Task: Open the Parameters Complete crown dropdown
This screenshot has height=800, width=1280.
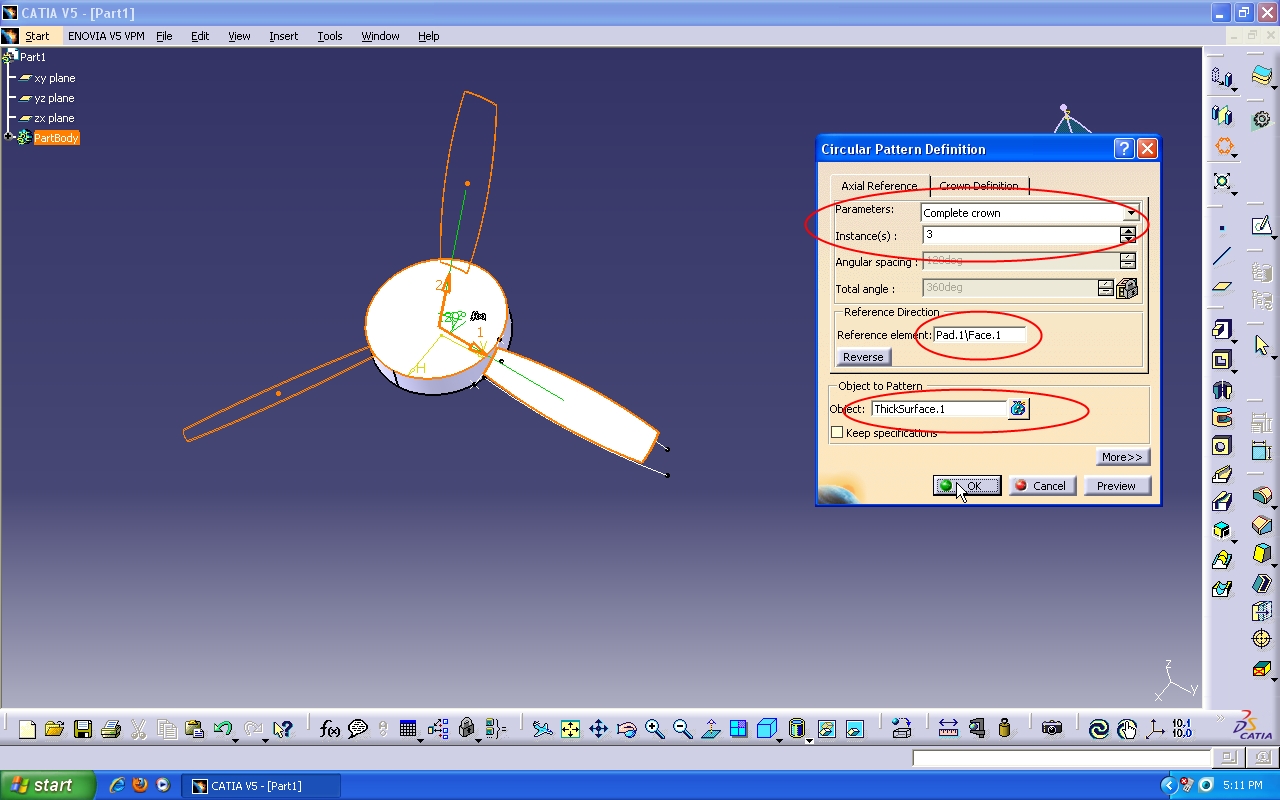Action: coord(1131,213)
